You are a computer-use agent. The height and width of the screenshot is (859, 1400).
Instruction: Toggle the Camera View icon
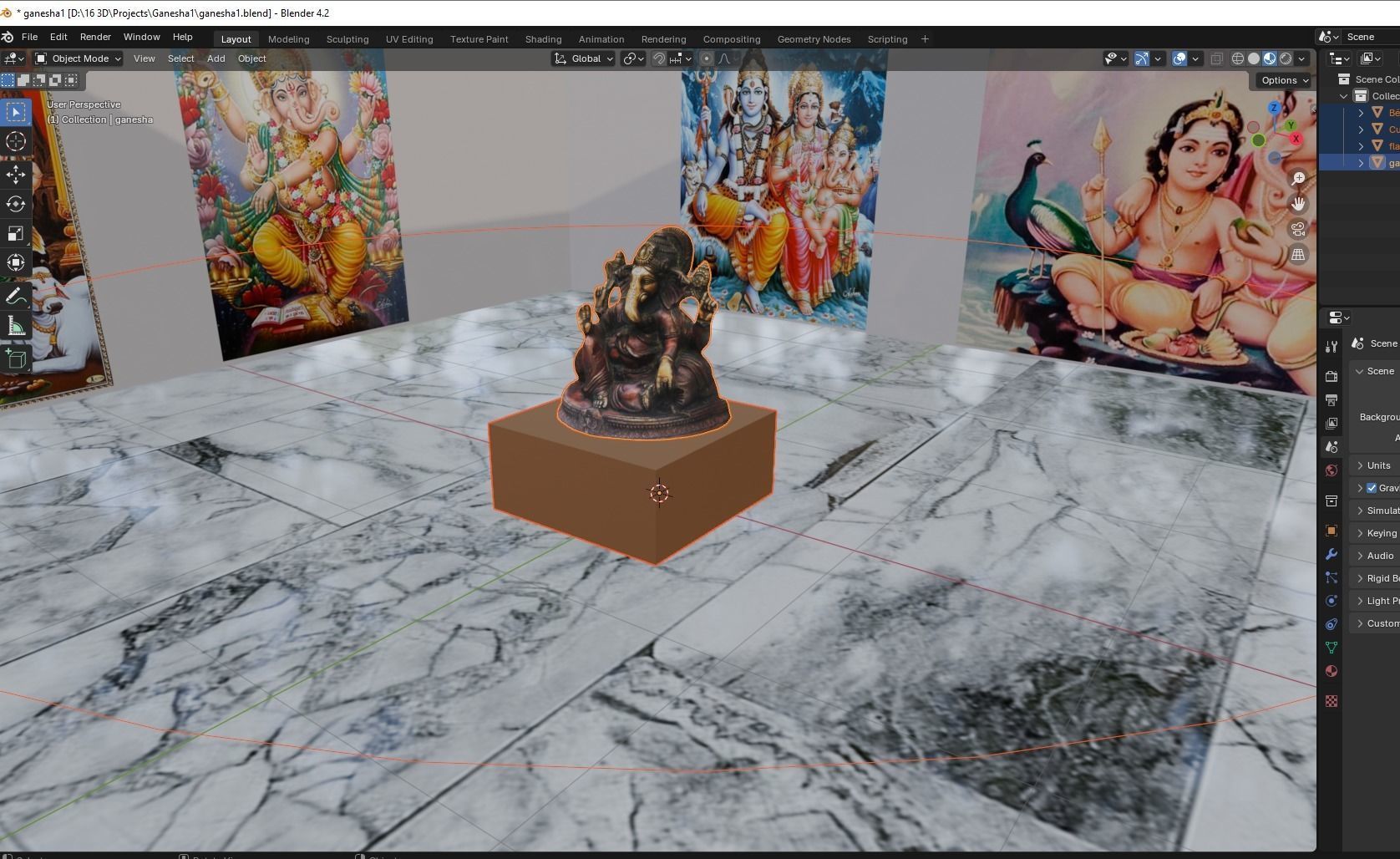pyautogui.click(x=1298, y=229)
